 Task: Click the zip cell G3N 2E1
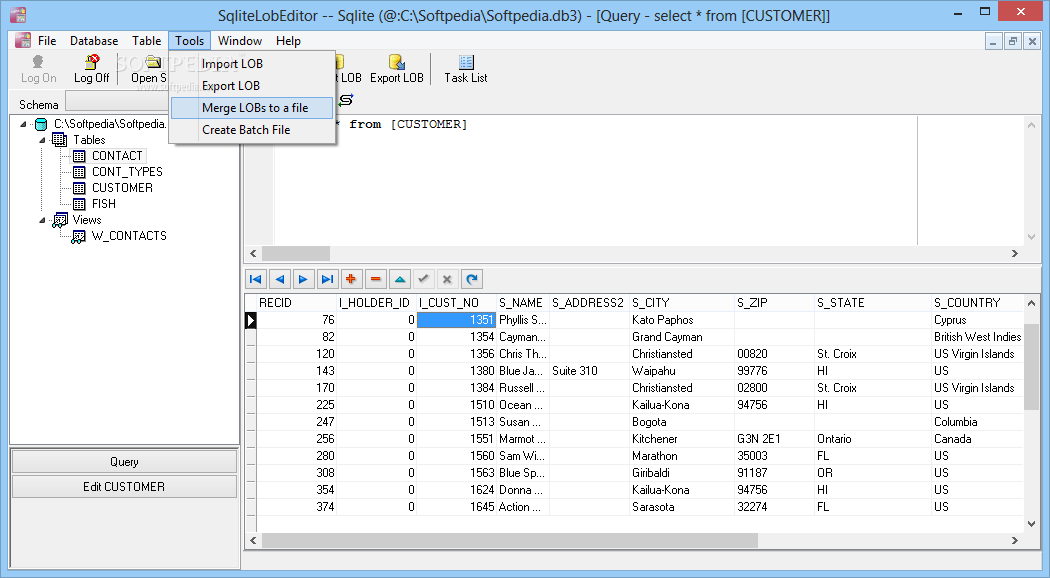(774, 439)
